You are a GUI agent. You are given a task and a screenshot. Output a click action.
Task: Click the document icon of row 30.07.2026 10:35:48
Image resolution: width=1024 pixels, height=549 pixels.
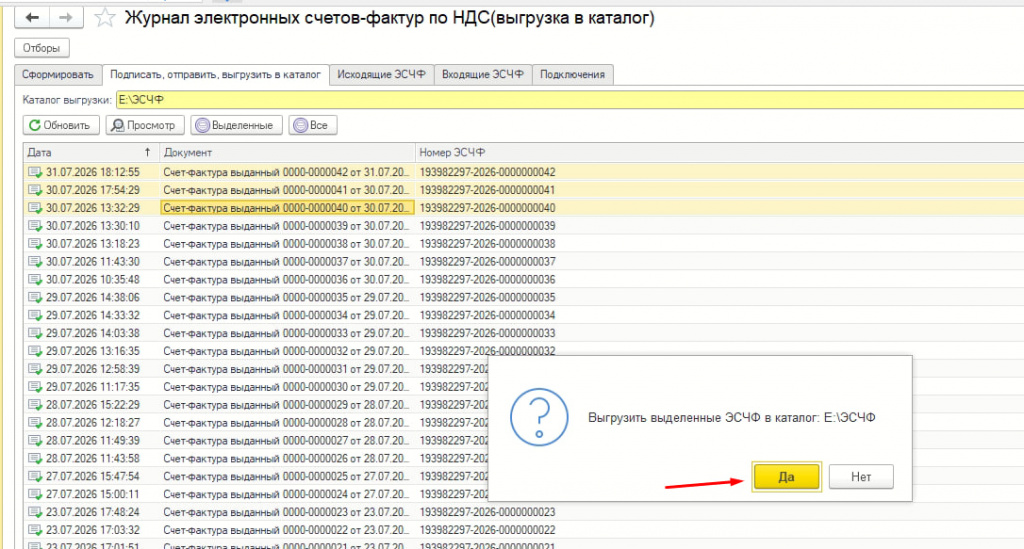[x=35, y=279]
